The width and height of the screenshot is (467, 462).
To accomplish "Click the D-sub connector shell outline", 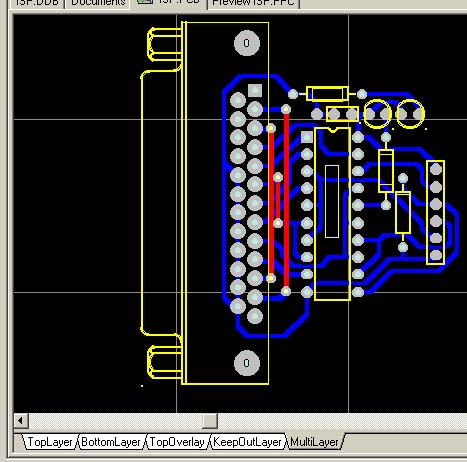I will tap(161, 203).
